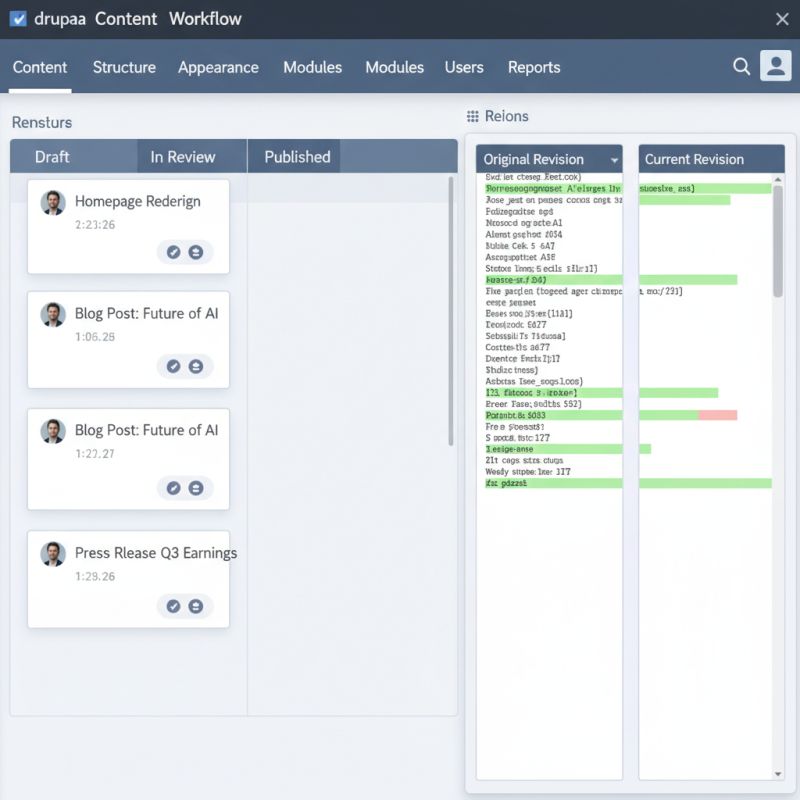
Task: Select the highlighted diff line starting with '123'
Action: [554, 393]
